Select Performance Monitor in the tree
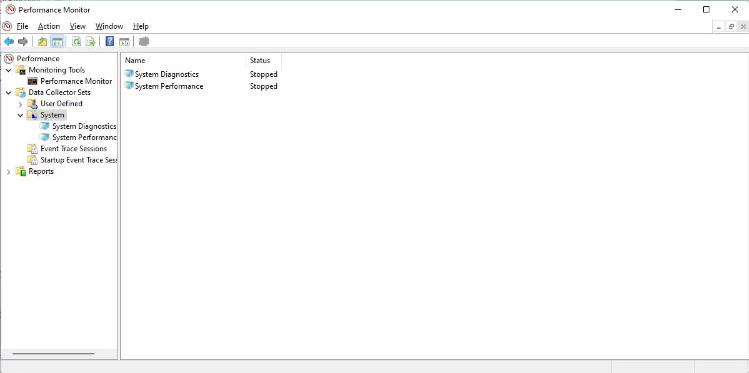 tap(76, 81)
